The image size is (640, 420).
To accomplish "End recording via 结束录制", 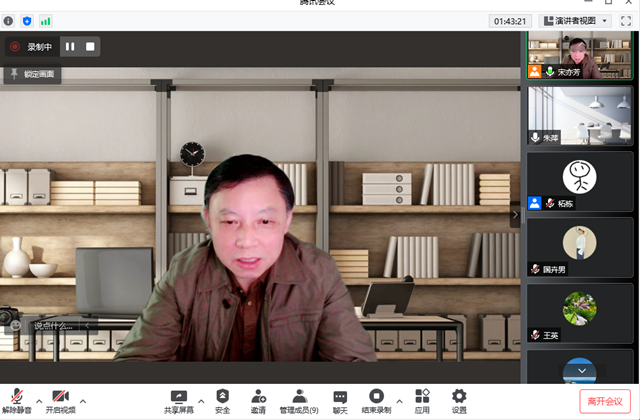I will [376, 402].
